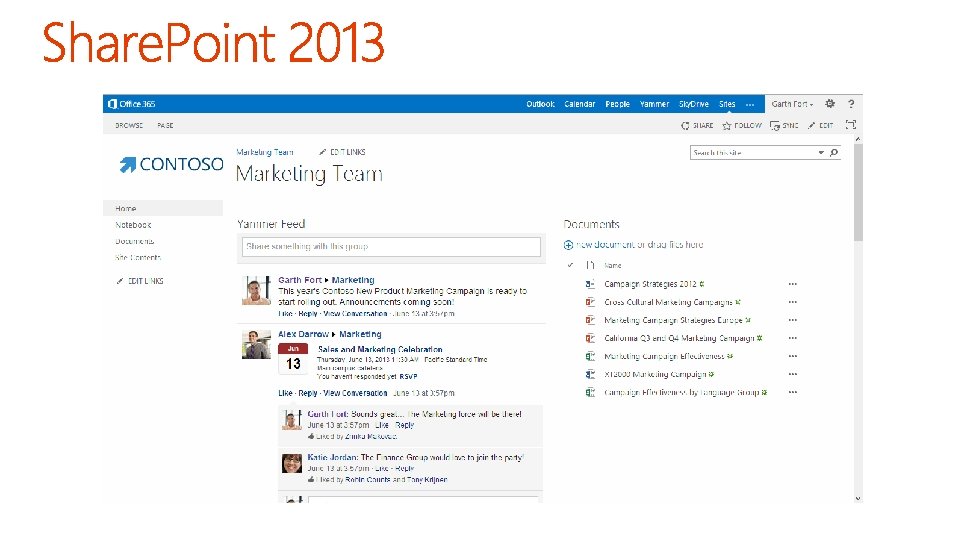Open the help question mark
Viewport: 960px width, 540px height.
tap(851, 104)
